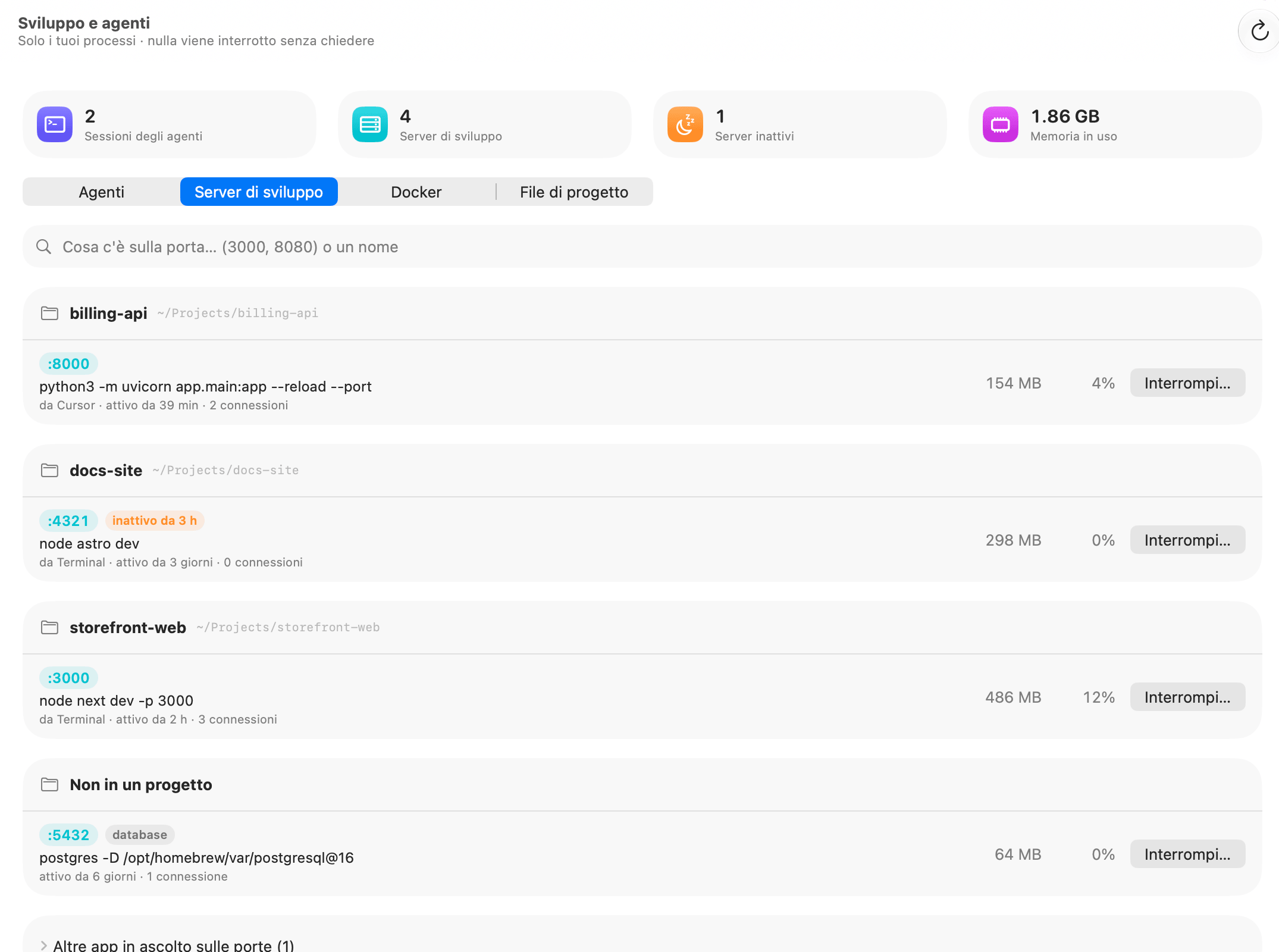Click the billing-api folder icon

pos(49,313)
